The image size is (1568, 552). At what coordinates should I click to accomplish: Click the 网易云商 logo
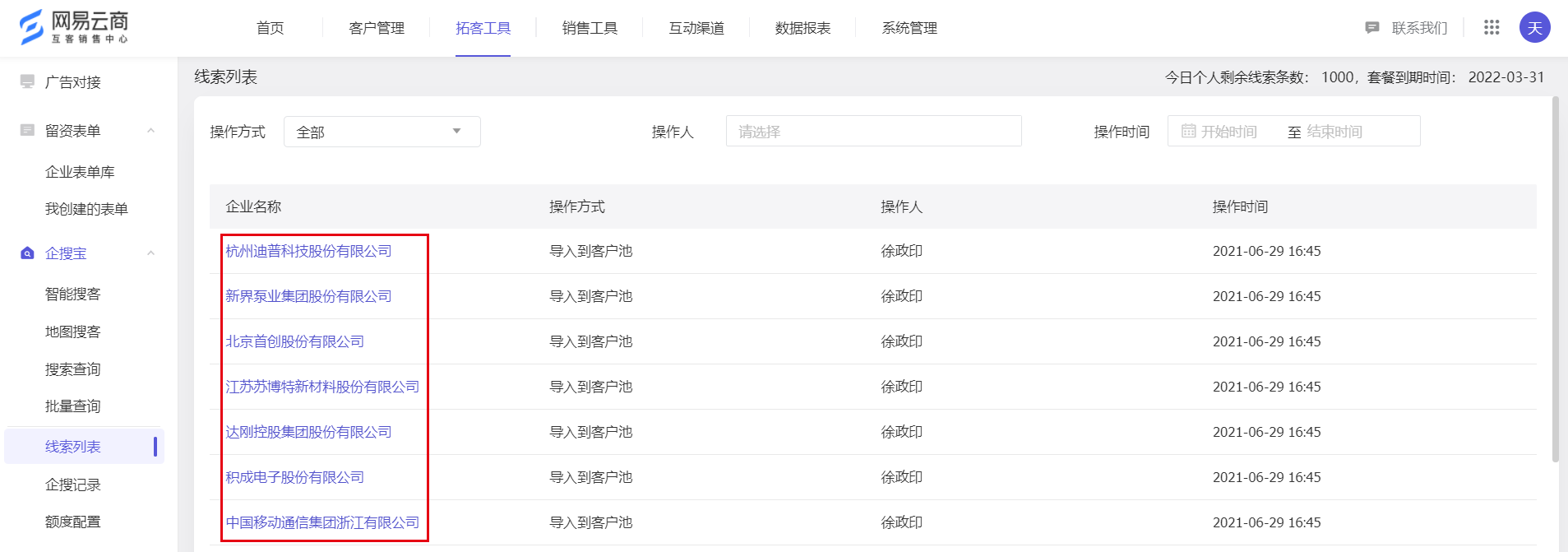74,27
